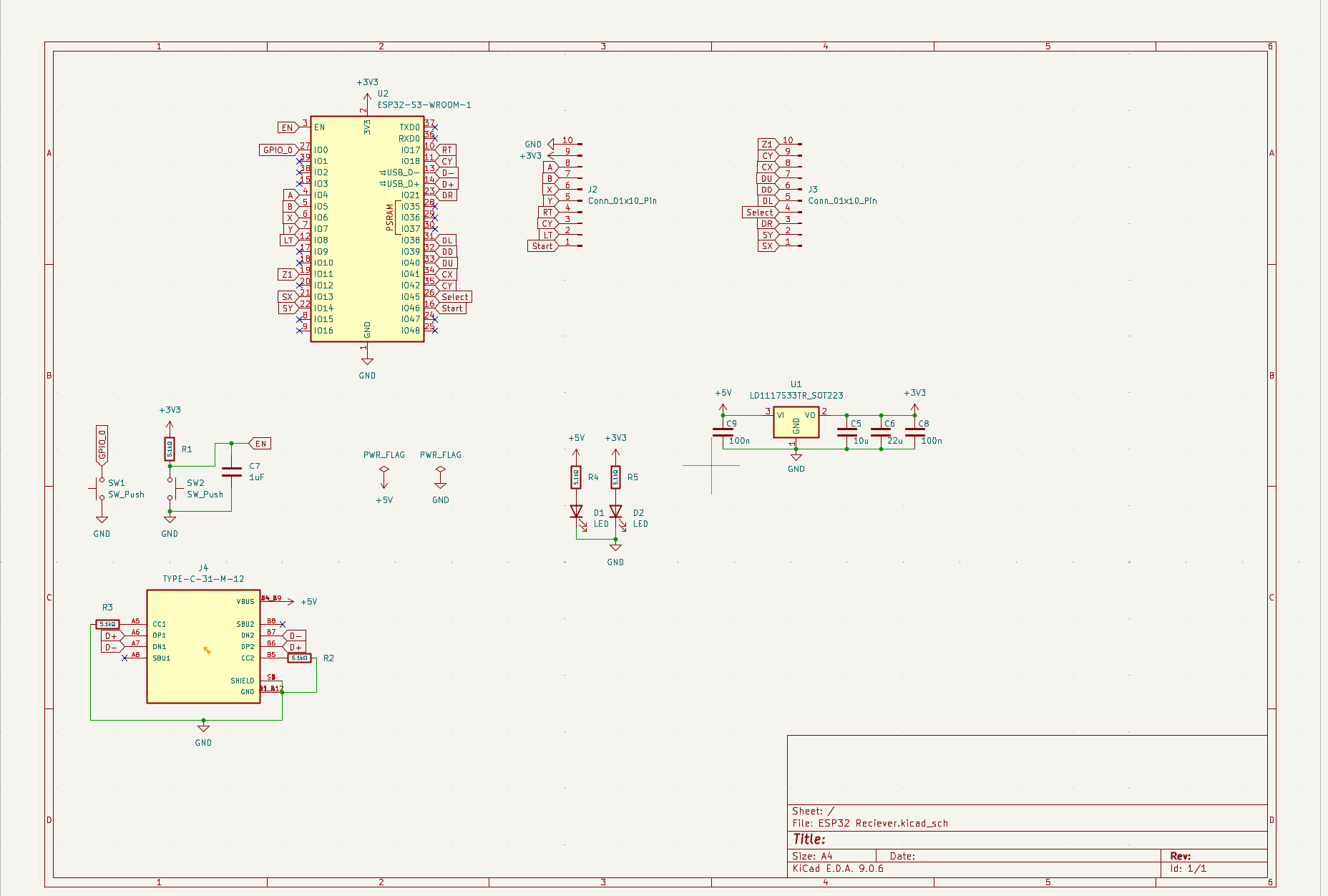Select the TYPE-C-31-M-12 USB connector body
This screenshot has height=896, width=1328.
click(x=203, y=646)
